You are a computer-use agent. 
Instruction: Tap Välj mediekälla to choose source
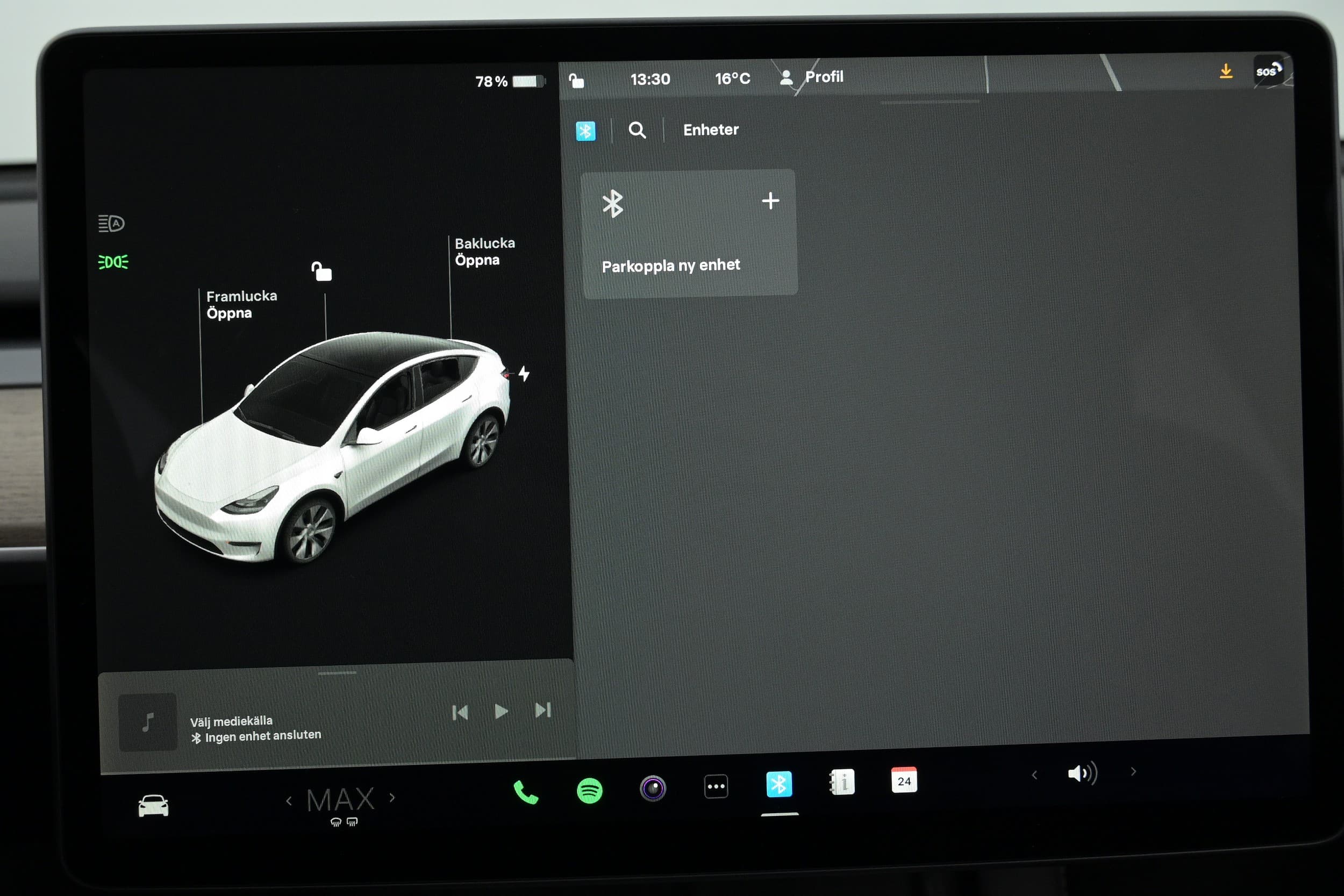click(231, 721)
